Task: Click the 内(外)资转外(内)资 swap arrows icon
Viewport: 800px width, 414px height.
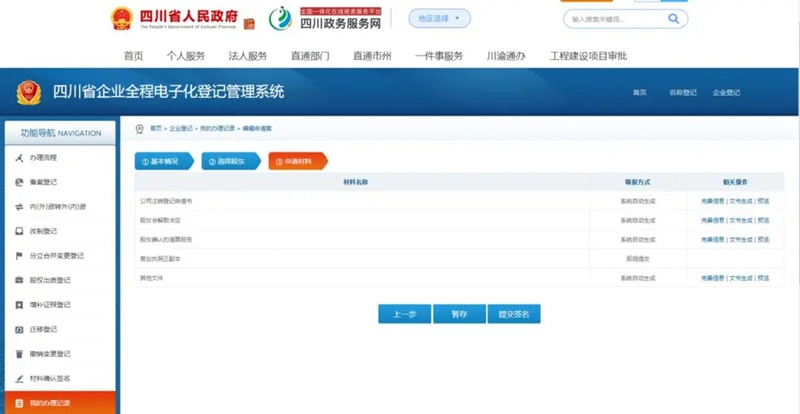Action: coord(19,207)
